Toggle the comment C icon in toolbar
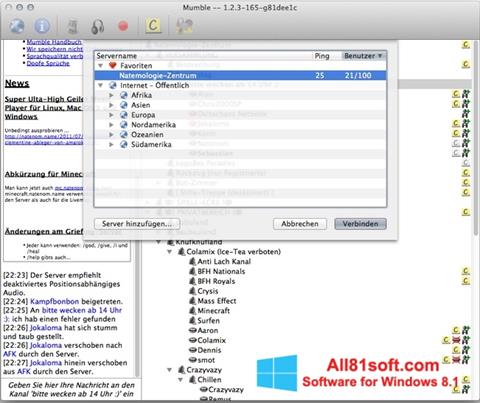This screenshot has height=403, width=480. [x=153, y=26]
